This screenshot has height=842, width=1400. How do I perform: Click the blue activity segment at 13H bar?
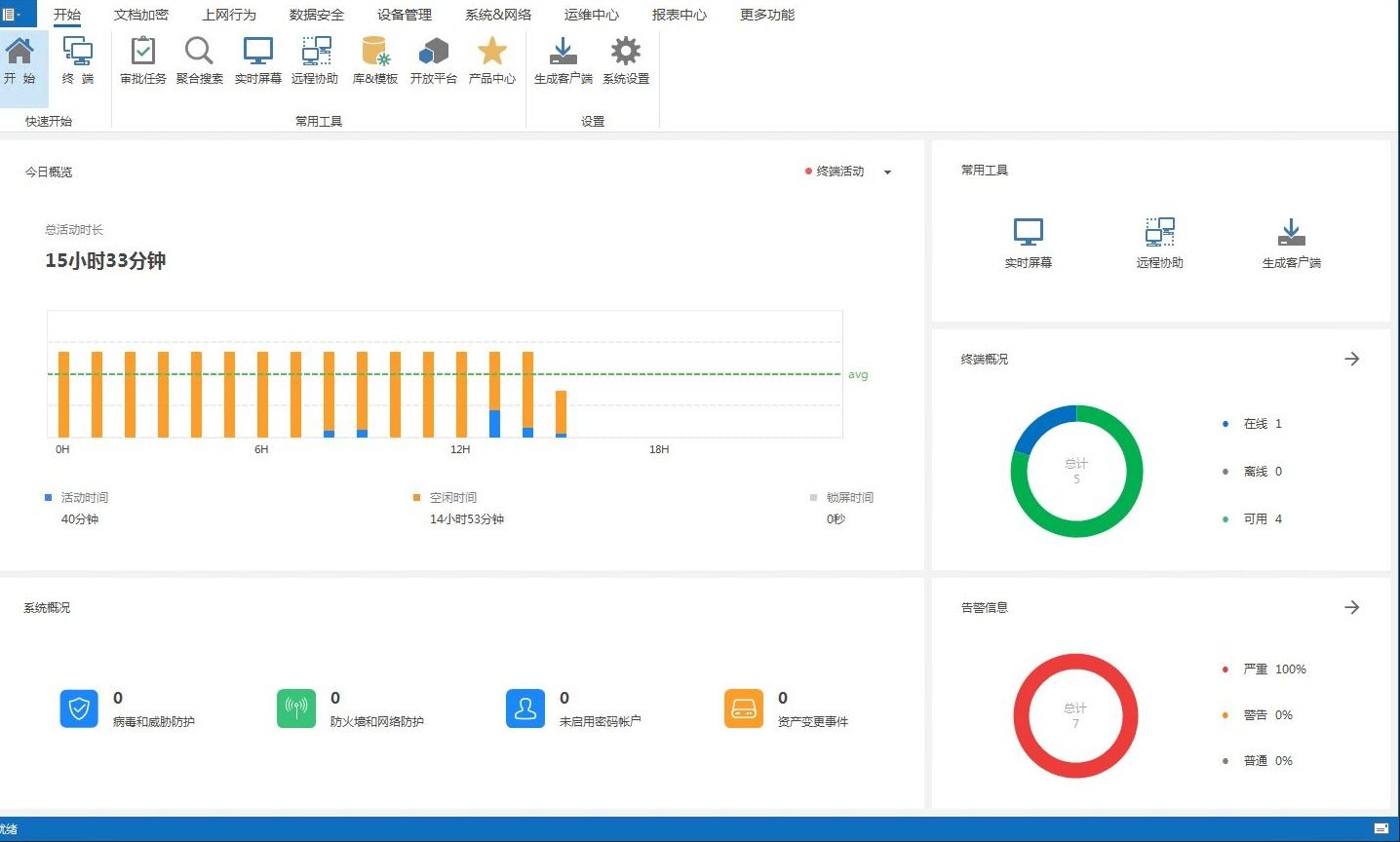pos(495,424)
